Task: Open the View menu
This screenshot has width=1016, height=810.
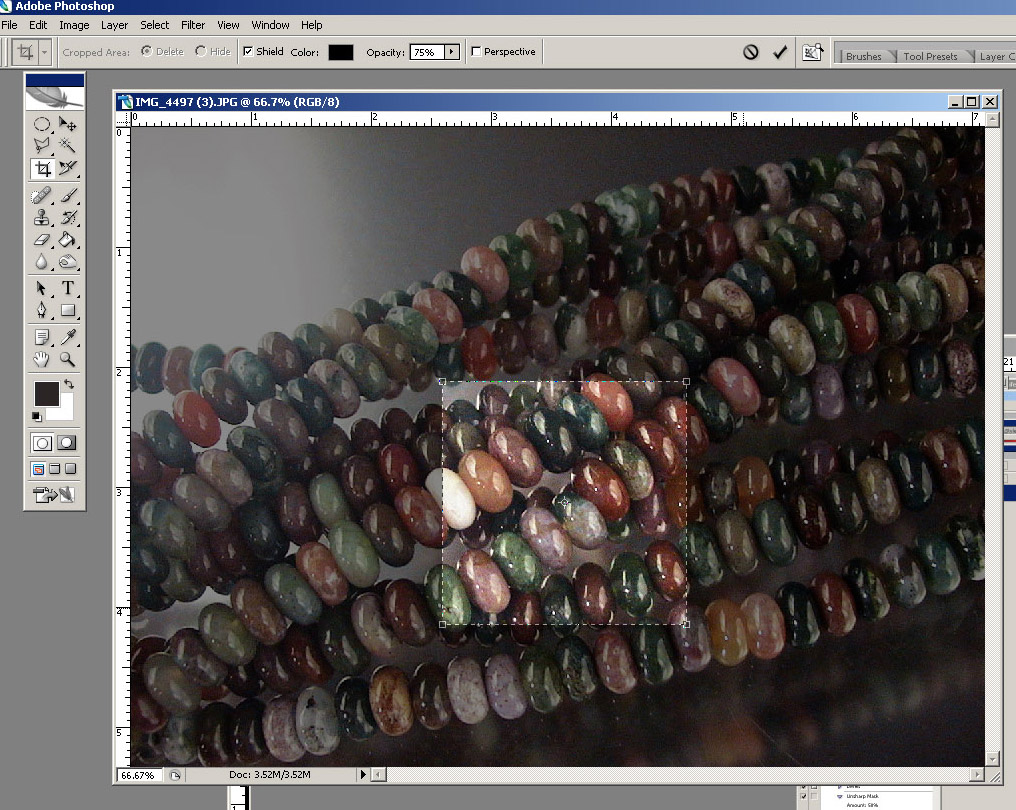Action: point(228,25)
